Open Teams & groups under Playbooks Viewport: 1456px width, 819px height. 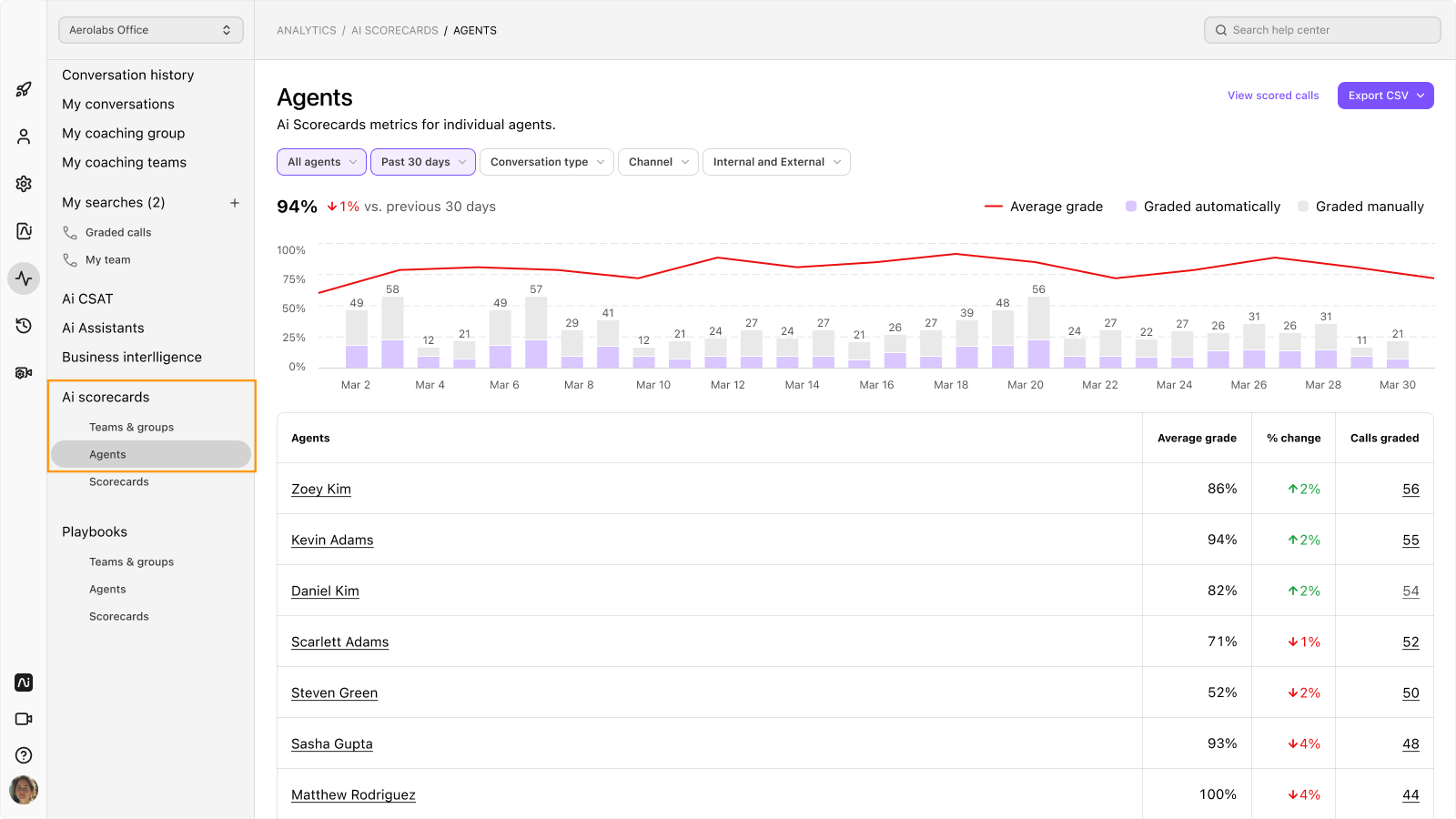point(131,562)
